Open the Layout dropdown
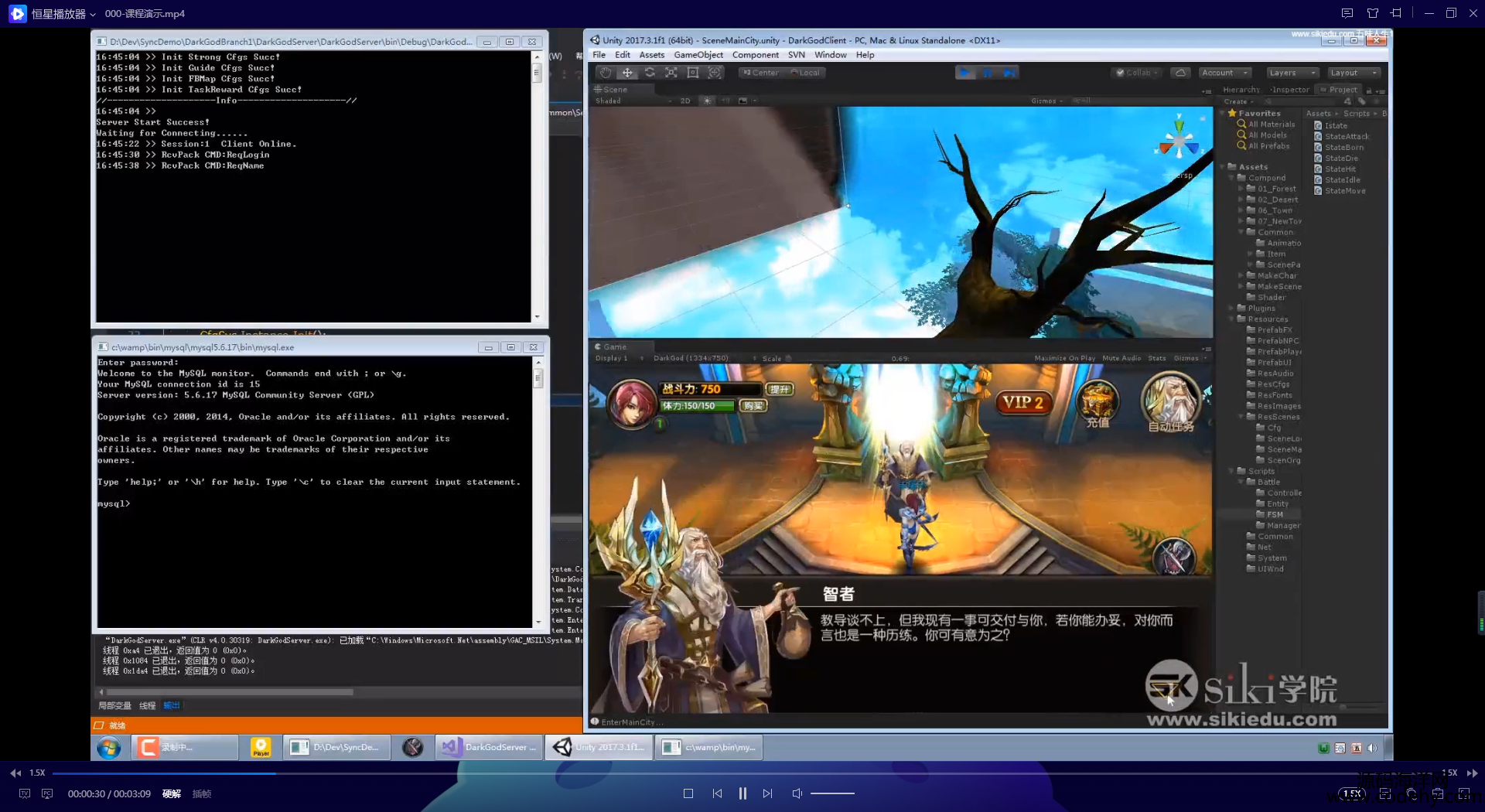This screenshot has height=812, width=1485. pyautogui.click(x=1354, y=73)
